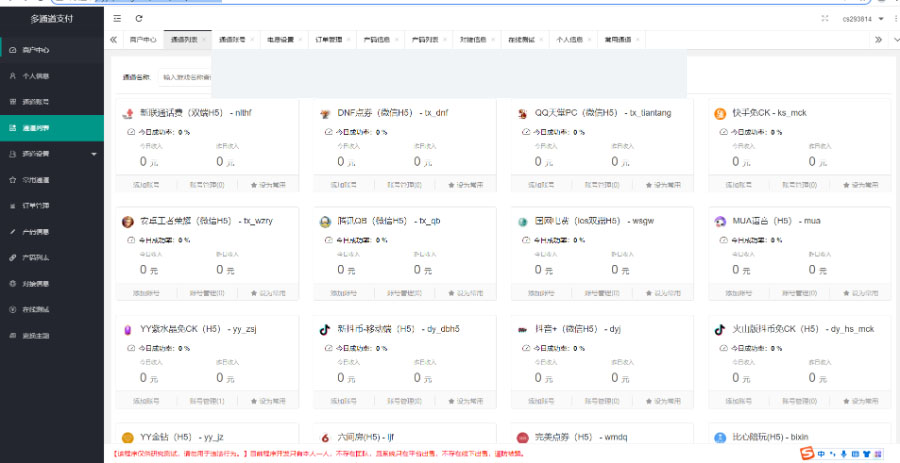
Task: Click the bottom sidebar item 更换主题
Action: click(x=52, y=336)
